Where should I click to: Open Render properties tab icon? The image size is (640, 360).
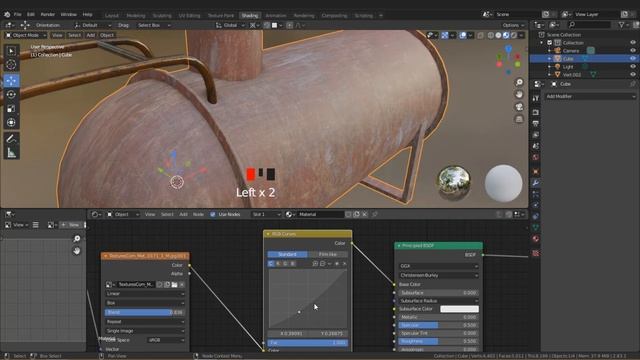(x=536, y=112)
